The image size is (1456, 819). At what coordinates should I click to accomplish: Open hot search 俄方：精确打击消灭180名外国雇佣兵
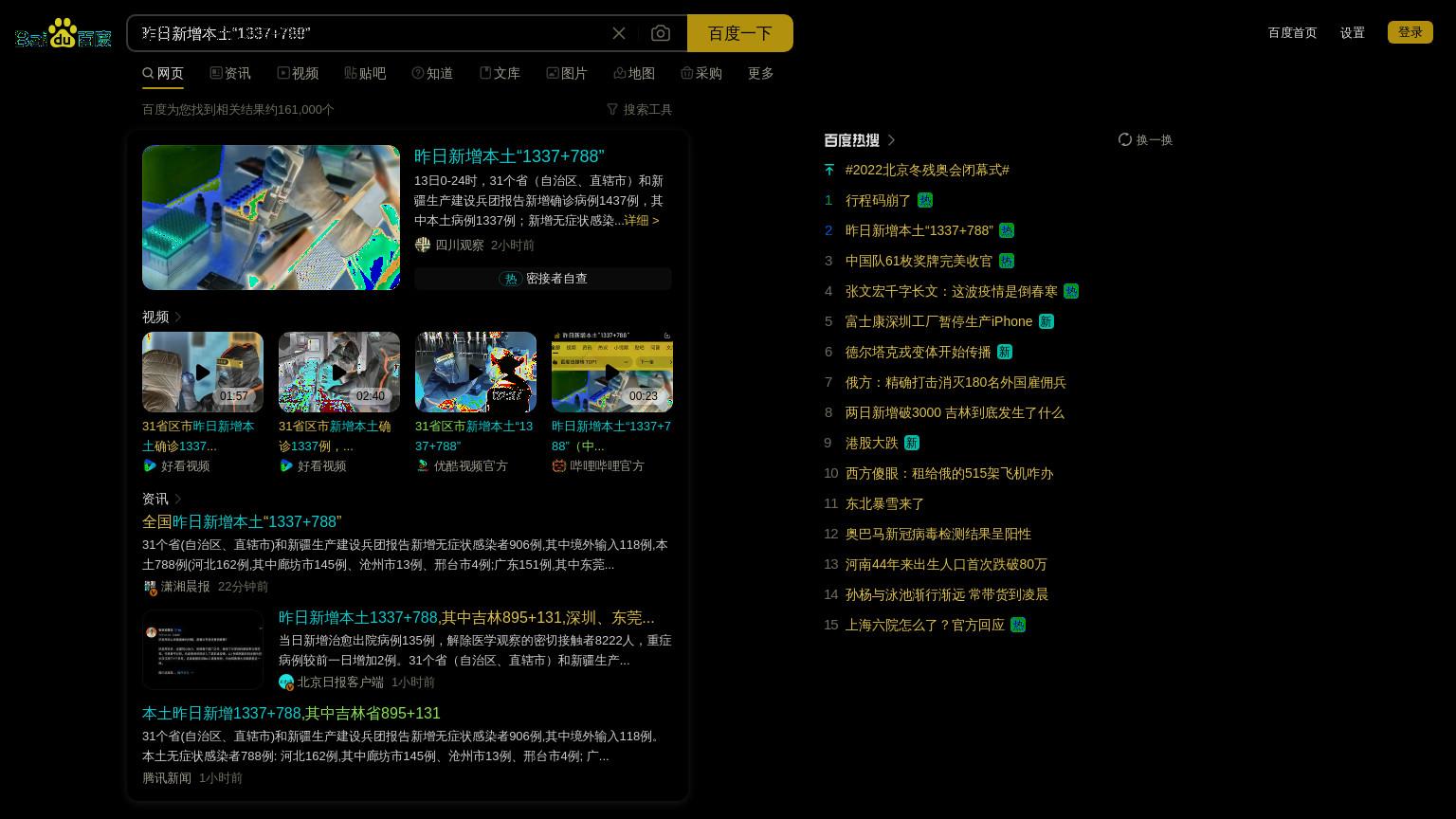(x=955, y=382)
